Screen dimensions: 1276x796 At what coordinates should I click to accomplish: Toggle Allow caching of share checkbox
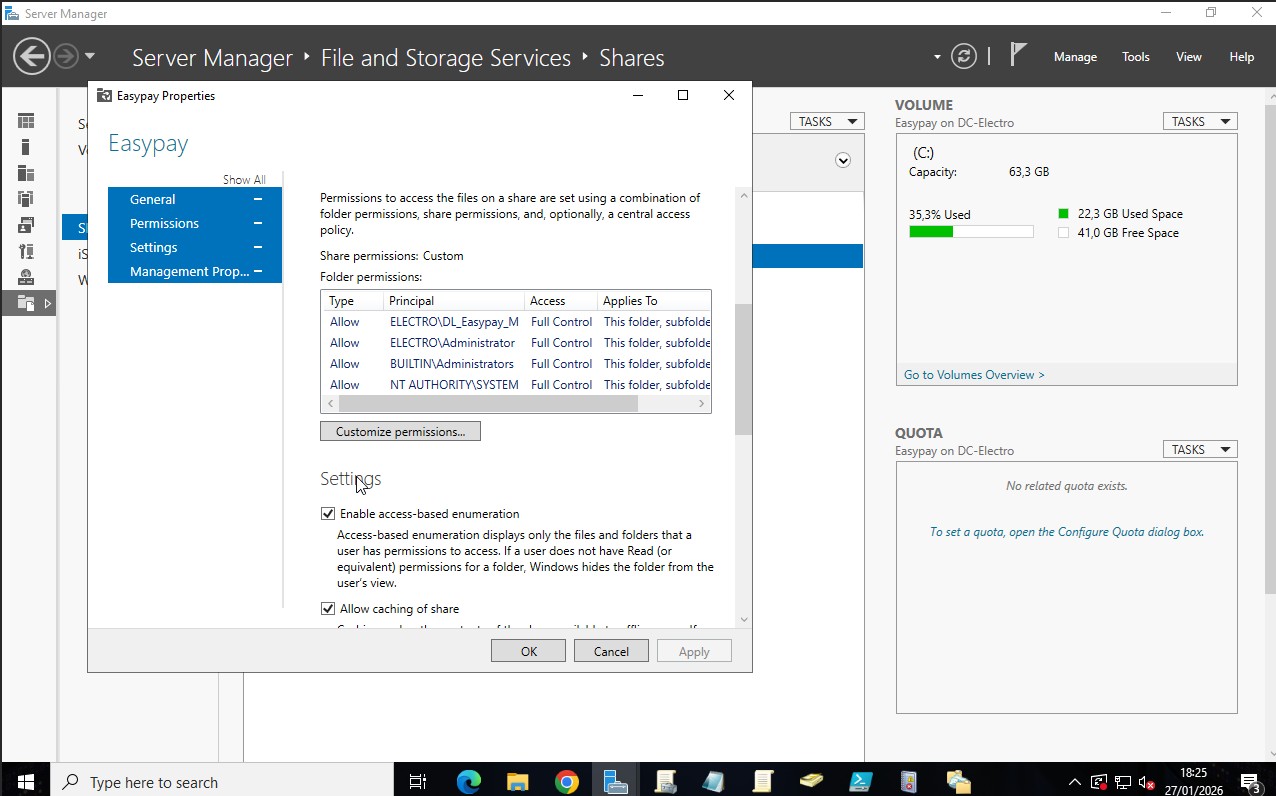pos(328,609)
